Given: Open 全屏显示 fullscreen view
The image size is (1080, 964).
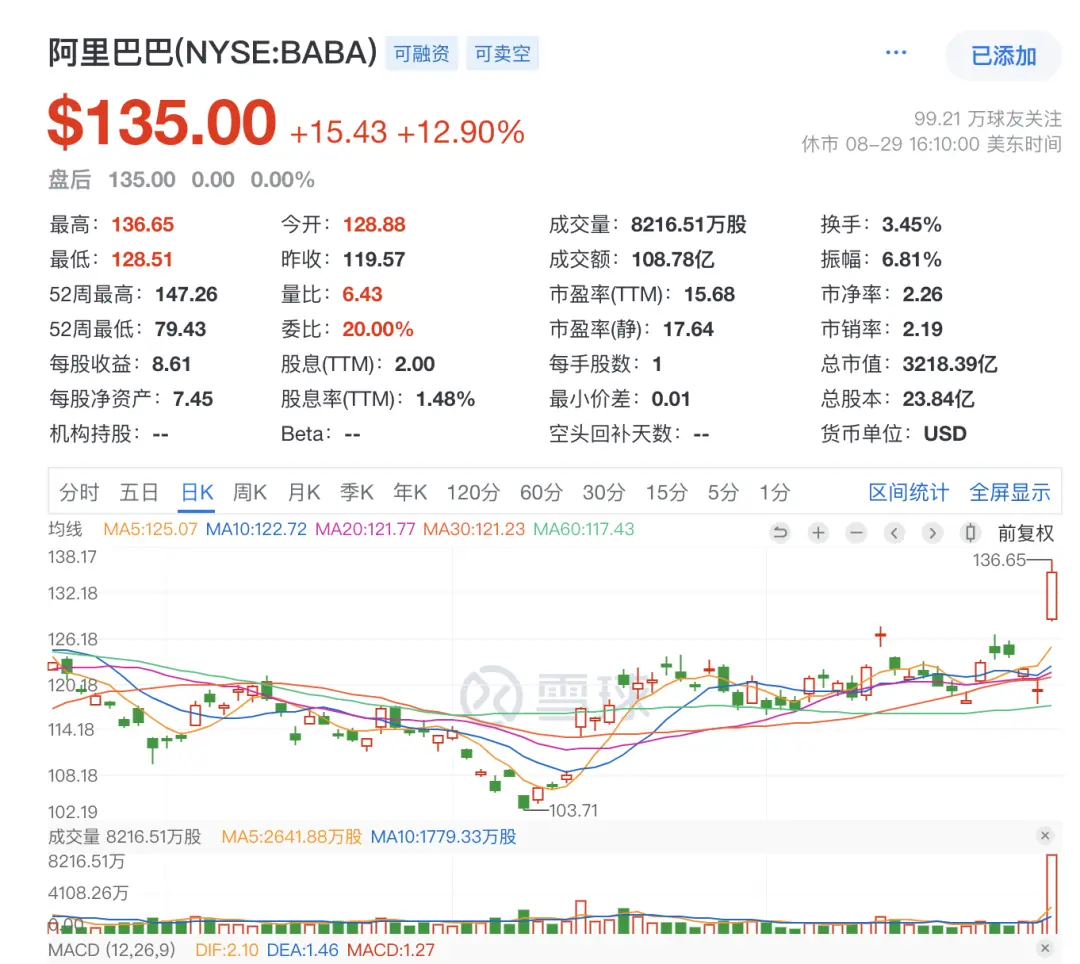Looking at the screenshot, I should (x=1010, y=492).
